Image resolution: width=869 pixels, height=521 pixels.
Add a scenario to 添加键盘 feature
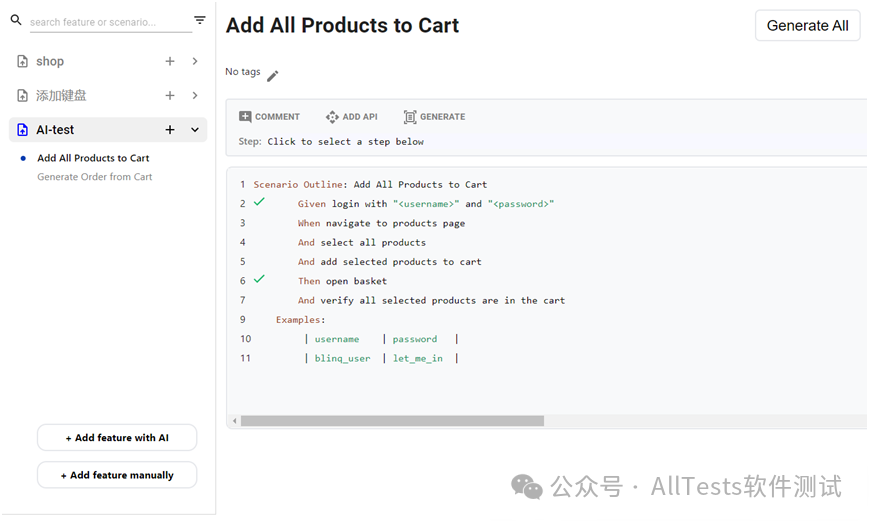point(170,95)
